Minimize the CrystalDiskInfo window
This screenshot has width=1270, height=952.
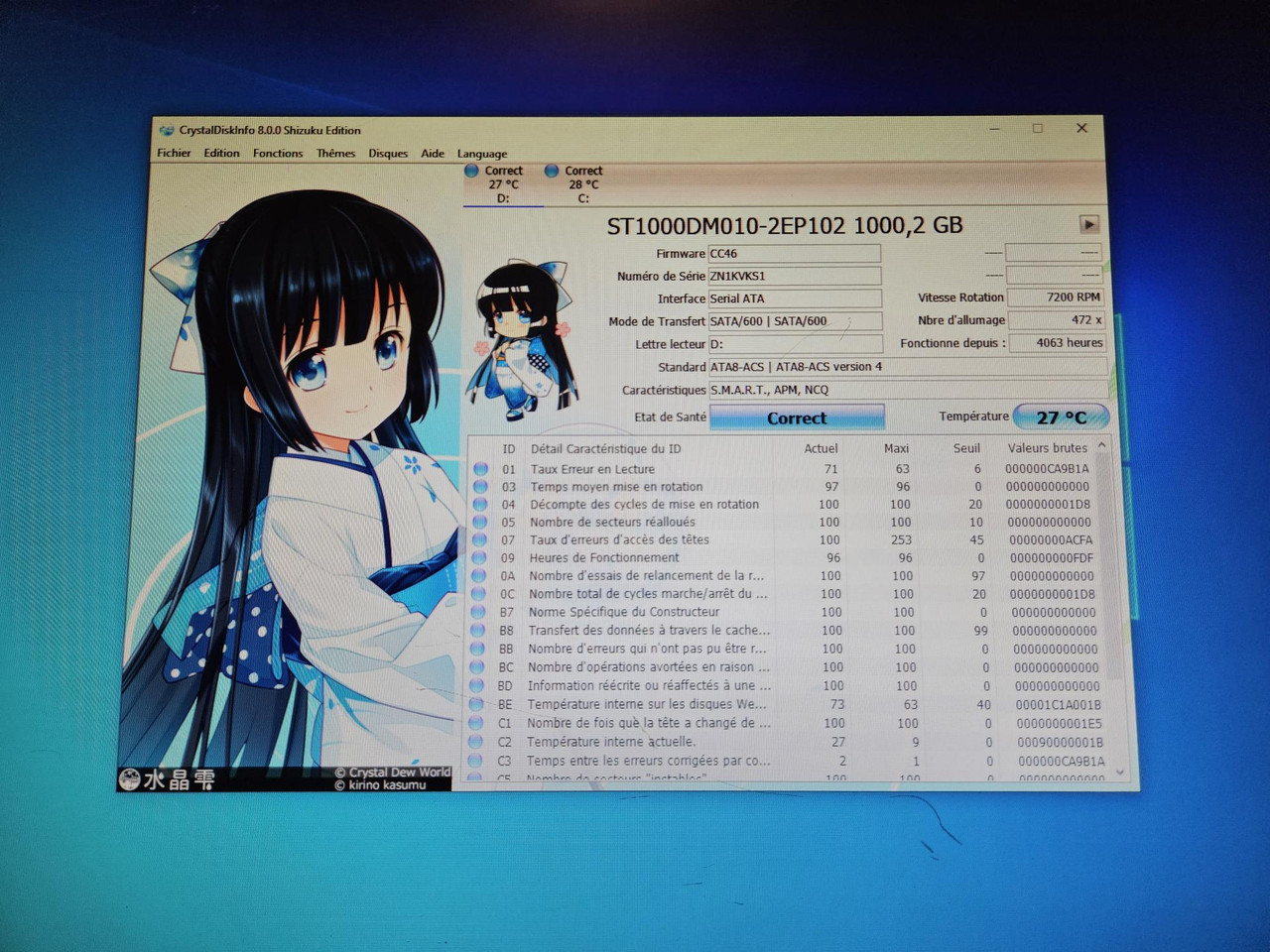click(x=994, y=128)
